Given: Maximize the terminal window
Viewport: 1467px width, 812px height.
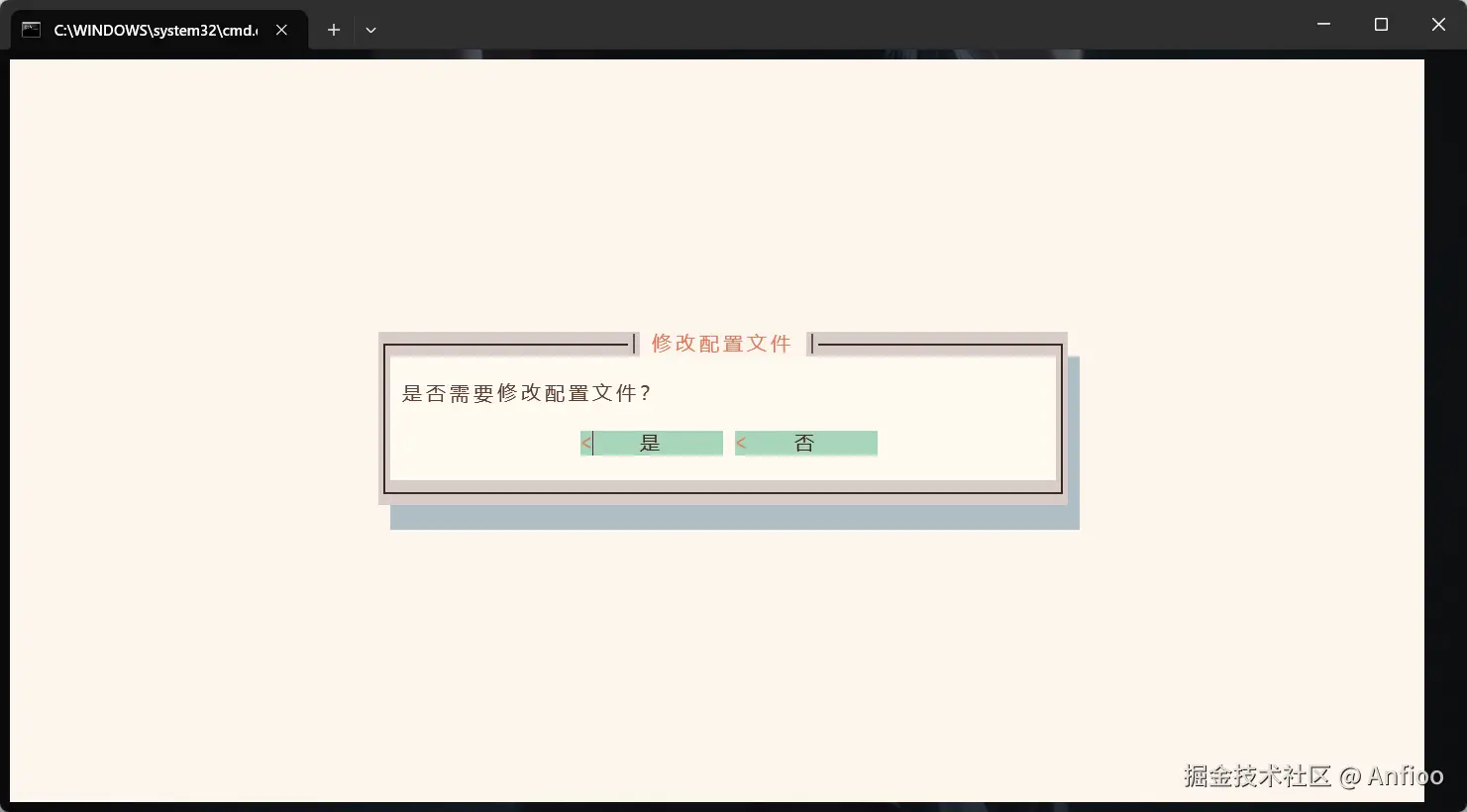Looking at the screenshot, I should point(1381,24).
